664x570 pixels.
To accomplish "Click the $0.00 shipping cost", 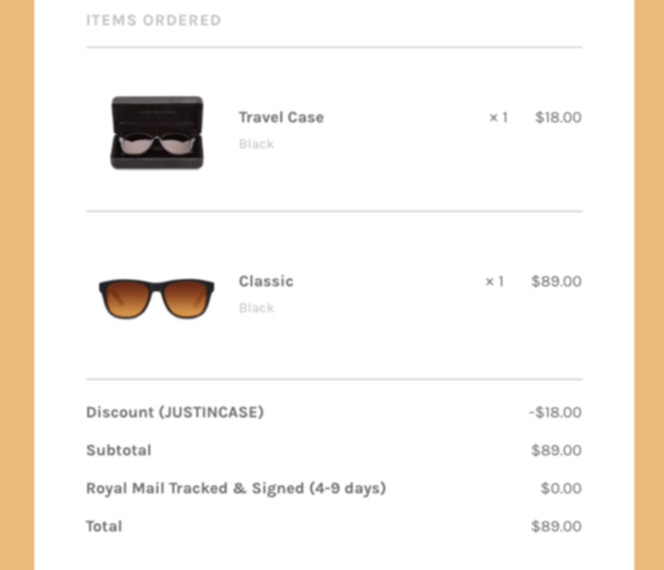I will [x=561, y=488].
